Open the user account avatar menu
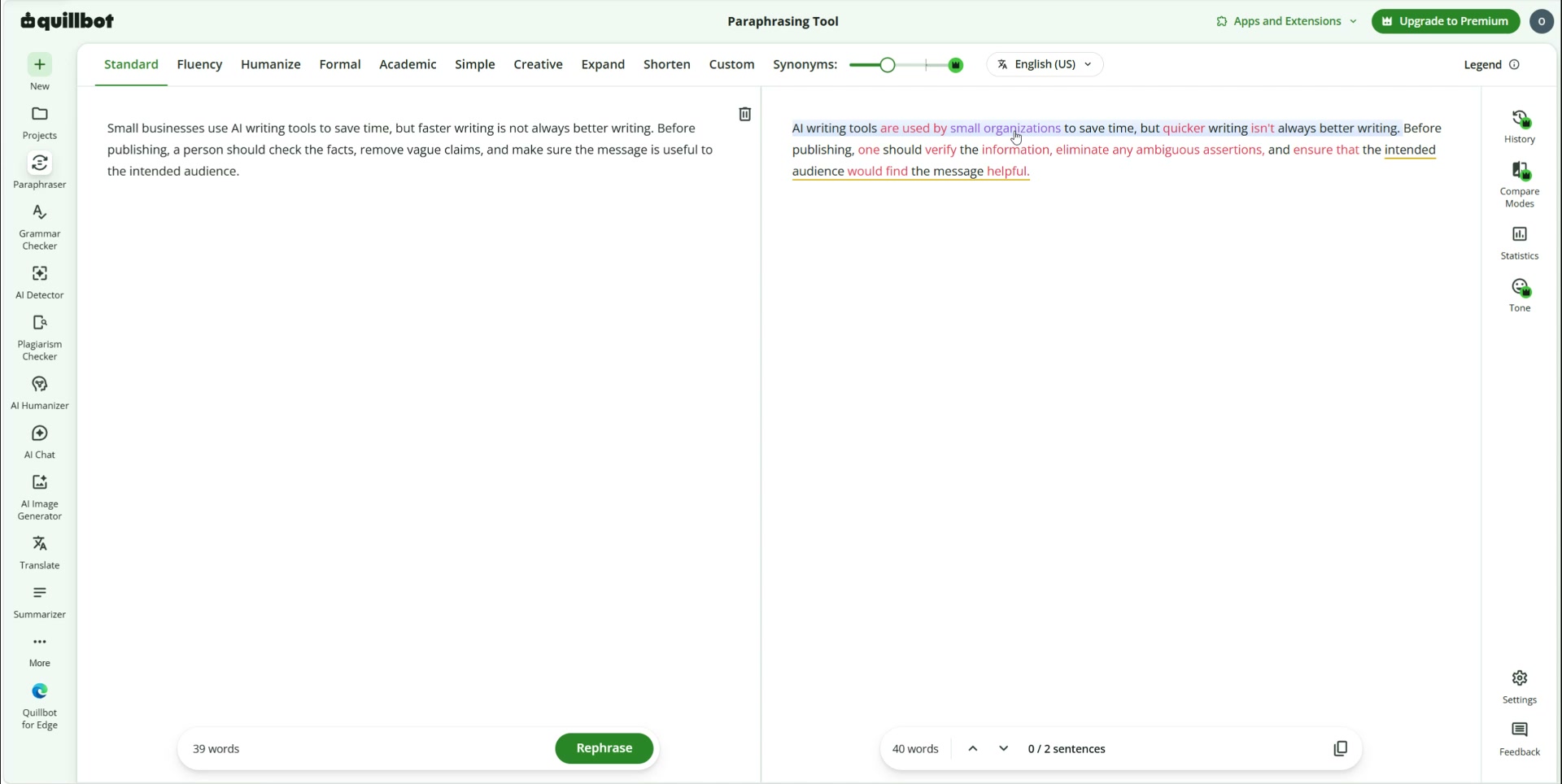The image size is (1562, 784). (x=1541, y=21)
